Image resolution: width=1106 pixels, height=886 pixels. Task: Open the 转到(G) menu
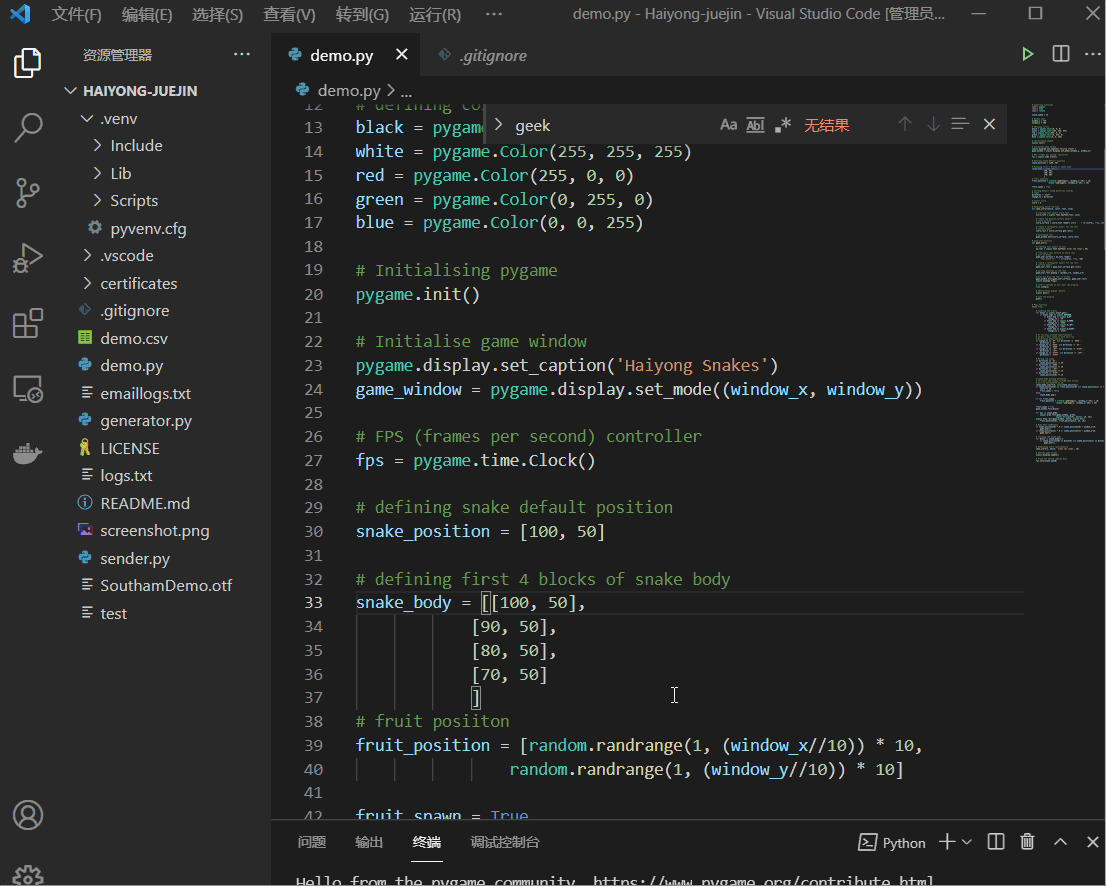click(362, 14)
